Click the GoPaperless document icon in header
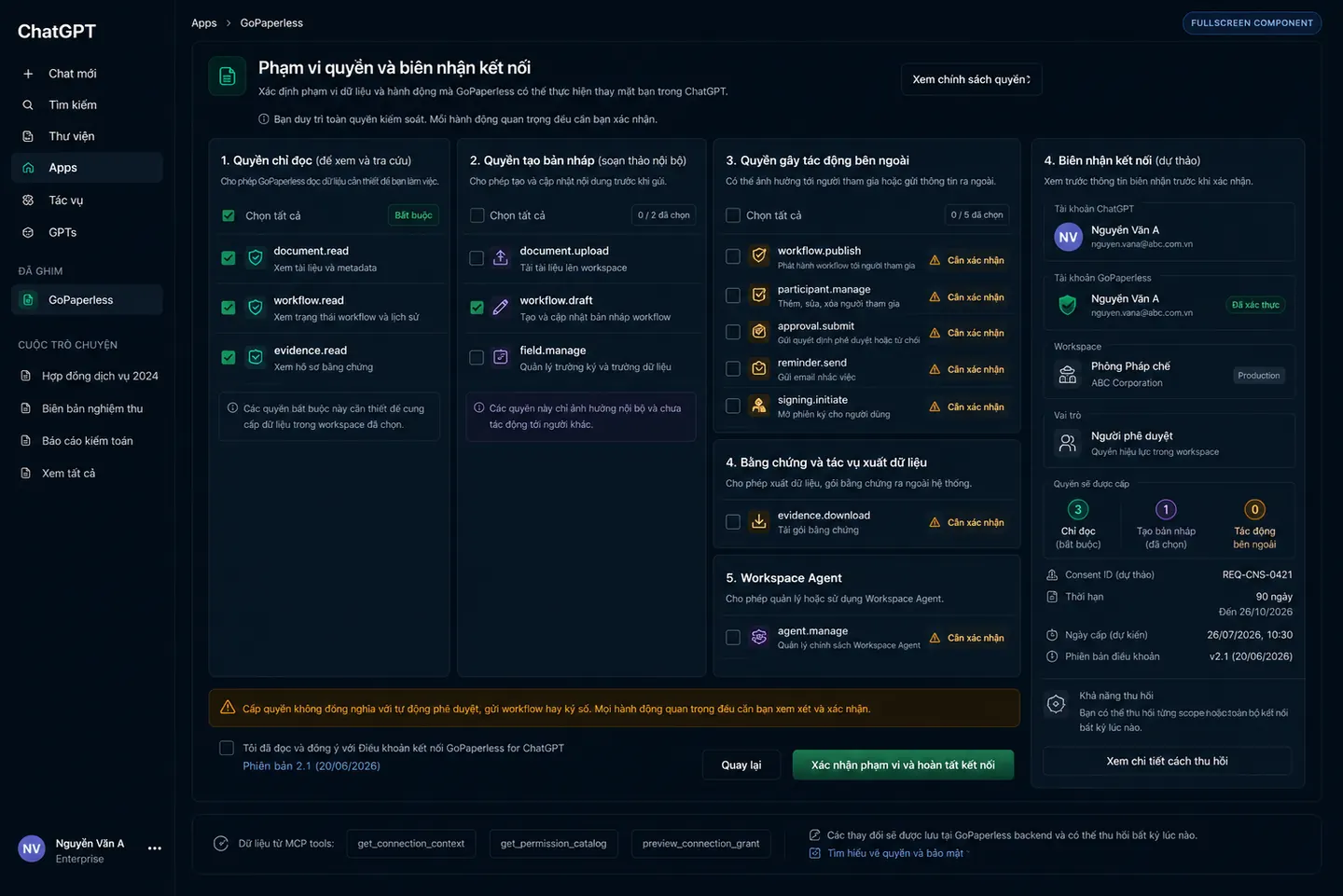Image resolution: width=1343 pixels, height=896 pixels. [x=228, y=76]
